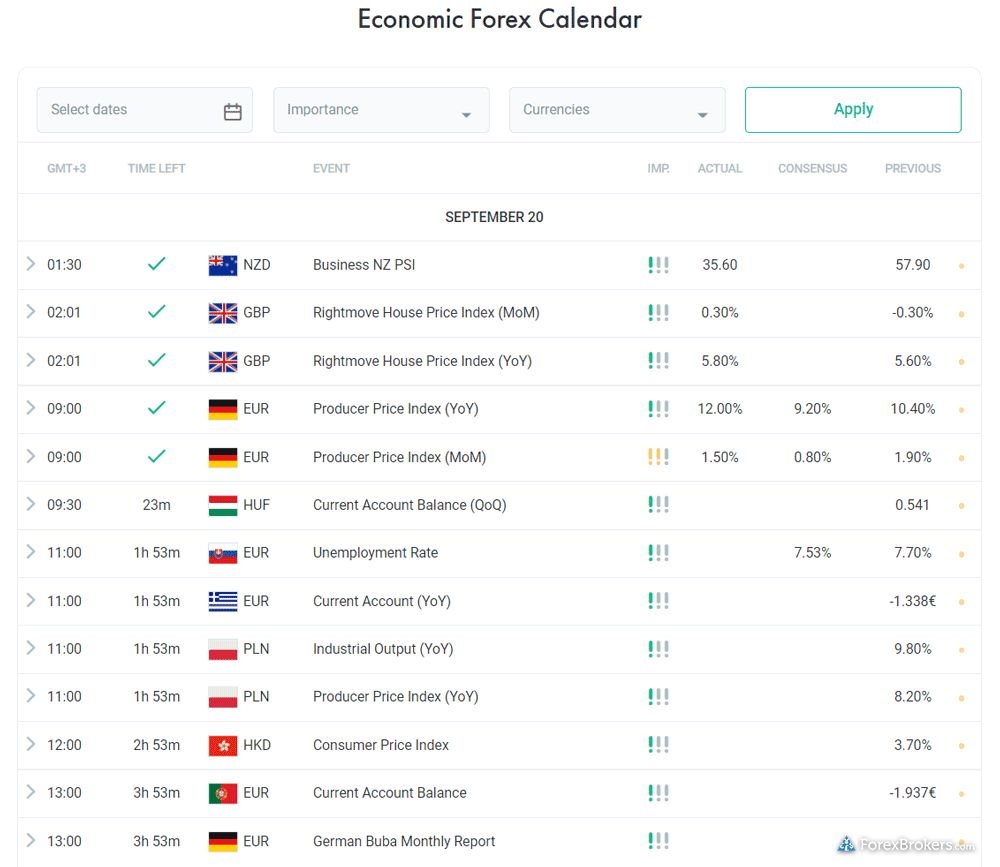Click the Hungarian flag icon for HUF
The image size is (1000, 867).
click(222, 505)
